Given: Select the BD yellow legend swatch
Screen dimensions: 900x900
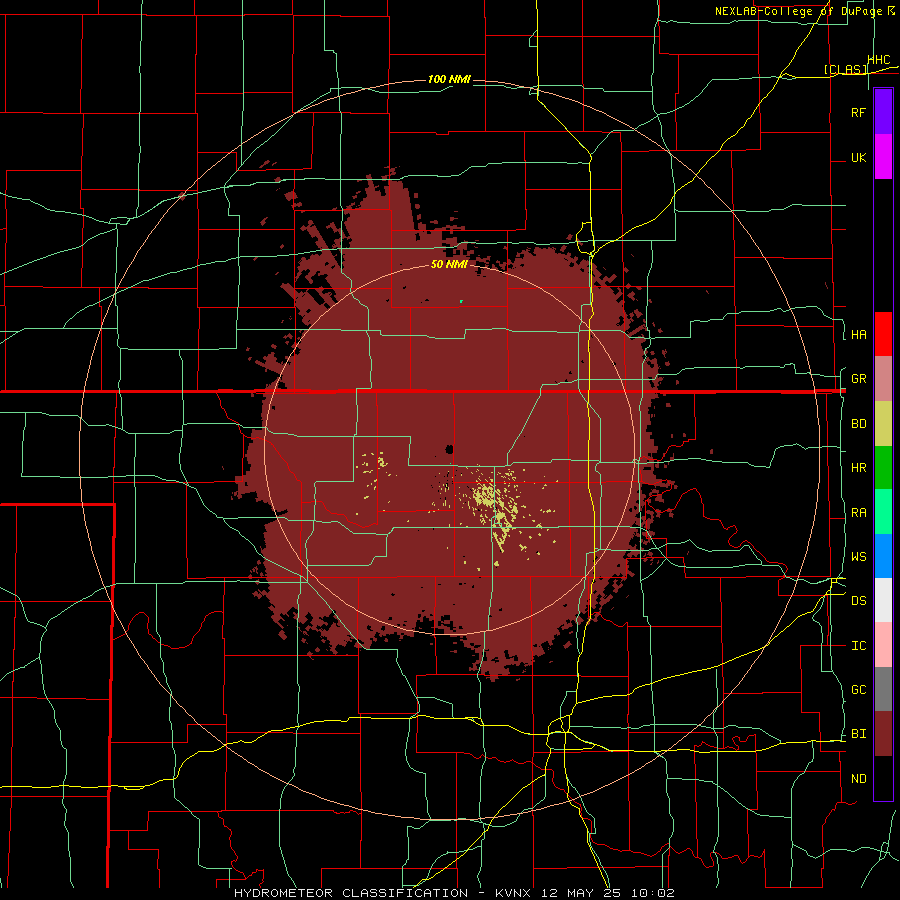Looking at the screenshot, I should [883, 424].
